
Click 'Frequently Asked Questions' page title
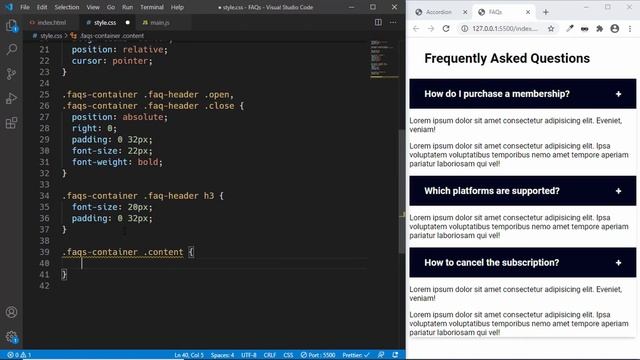pos(507,58)
